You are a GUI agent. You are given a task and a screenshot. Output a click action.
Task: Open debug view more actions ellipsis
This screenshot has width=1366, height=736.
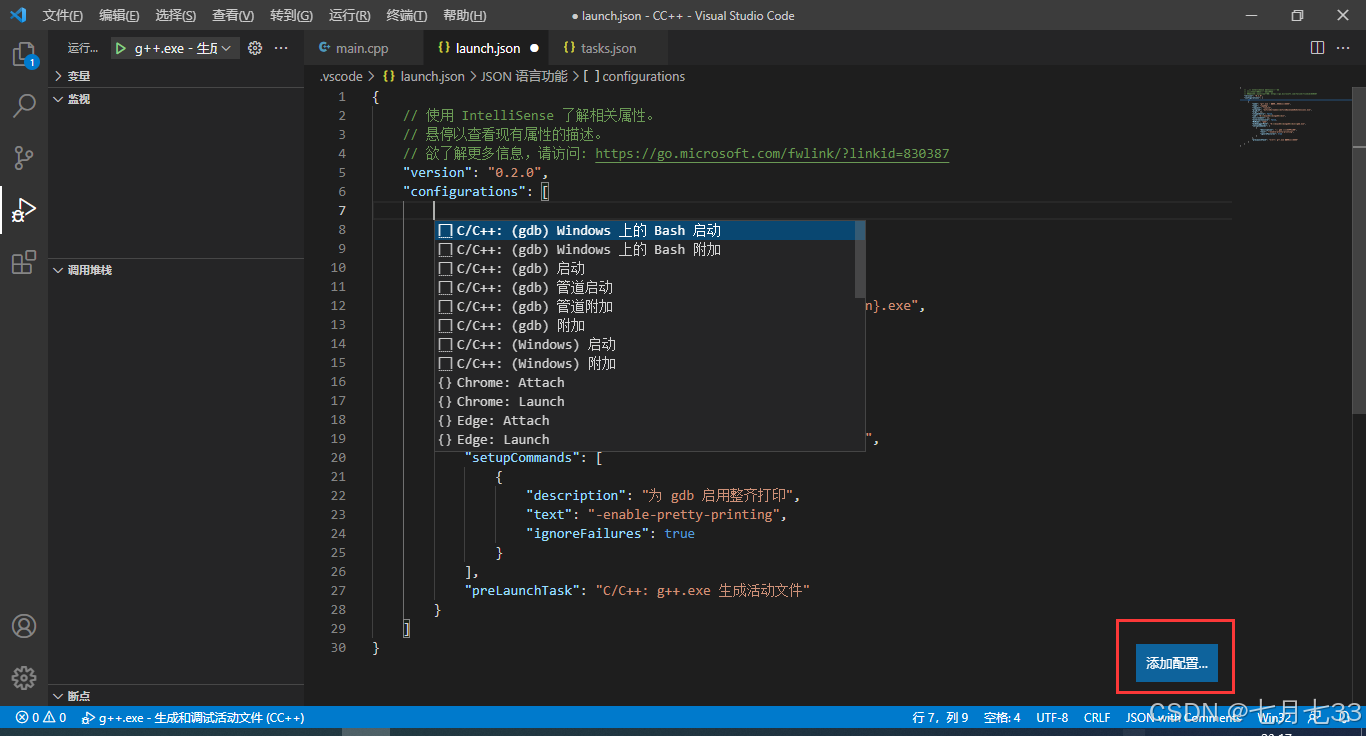click(281, 48)
